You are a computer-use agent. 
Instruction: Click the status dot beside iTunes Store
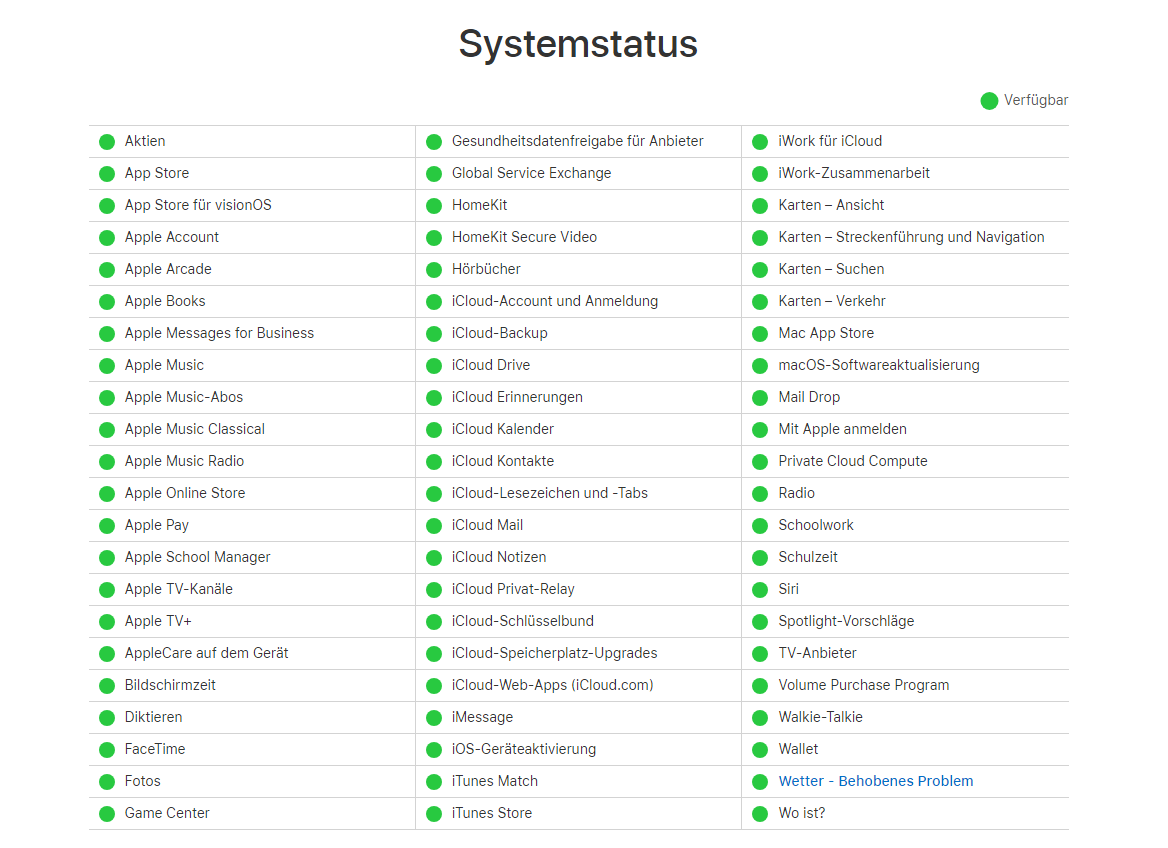pyautogui.click(x=434, y=813)
